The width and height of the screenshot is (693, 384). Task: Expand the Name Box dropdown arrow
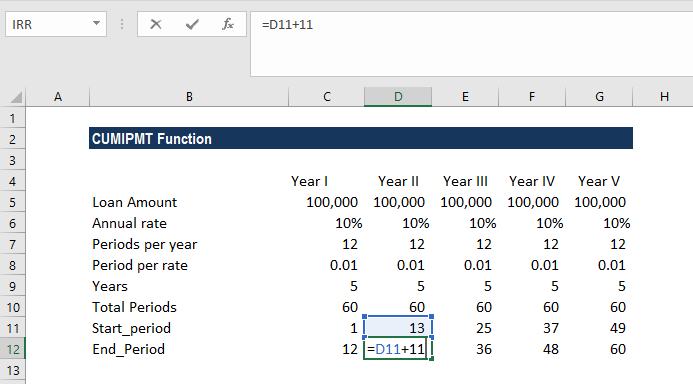tap(96, 23)
